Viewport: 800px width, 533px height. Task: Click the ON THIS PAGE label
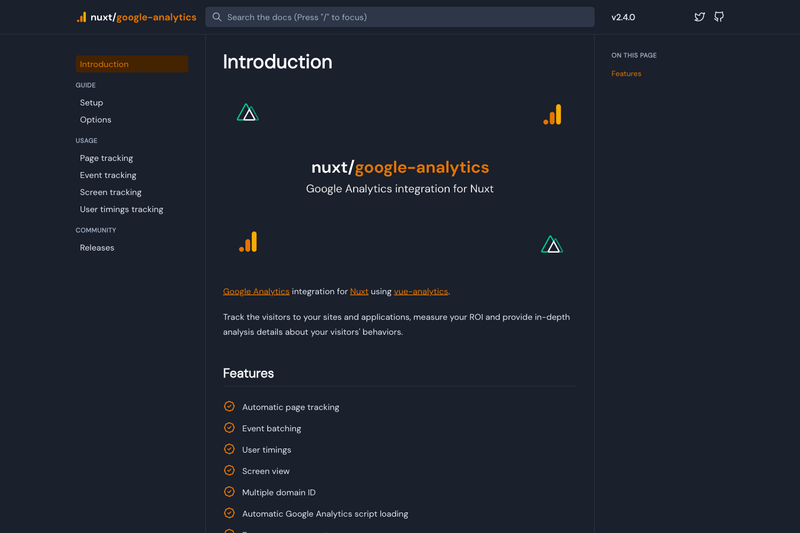point(634,55)
